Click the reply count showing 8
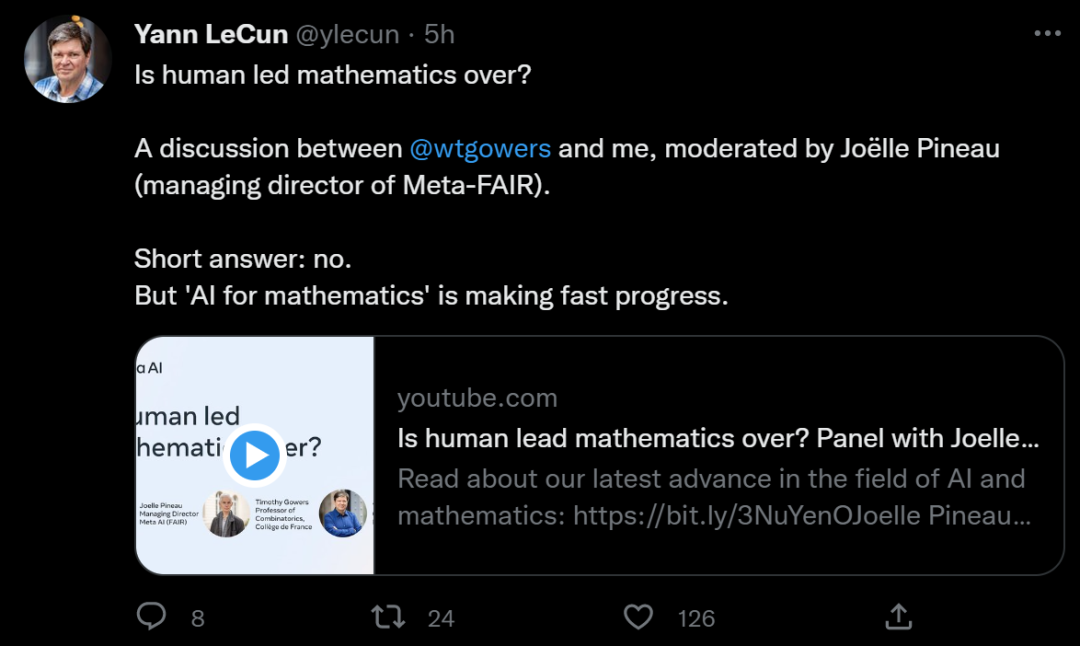 click(x=197, y=619)
